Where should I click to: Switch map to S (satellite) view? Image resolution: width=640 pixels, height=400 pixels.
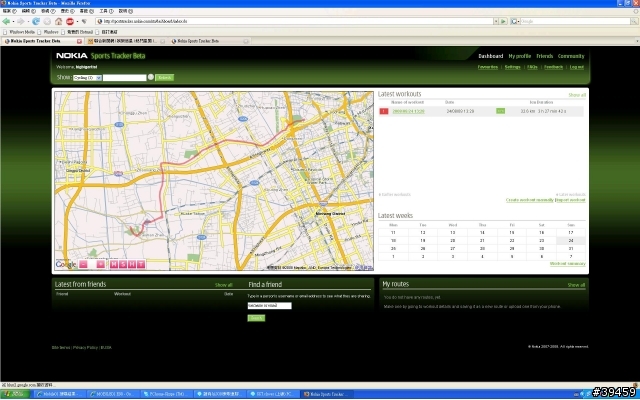[123, 264]
